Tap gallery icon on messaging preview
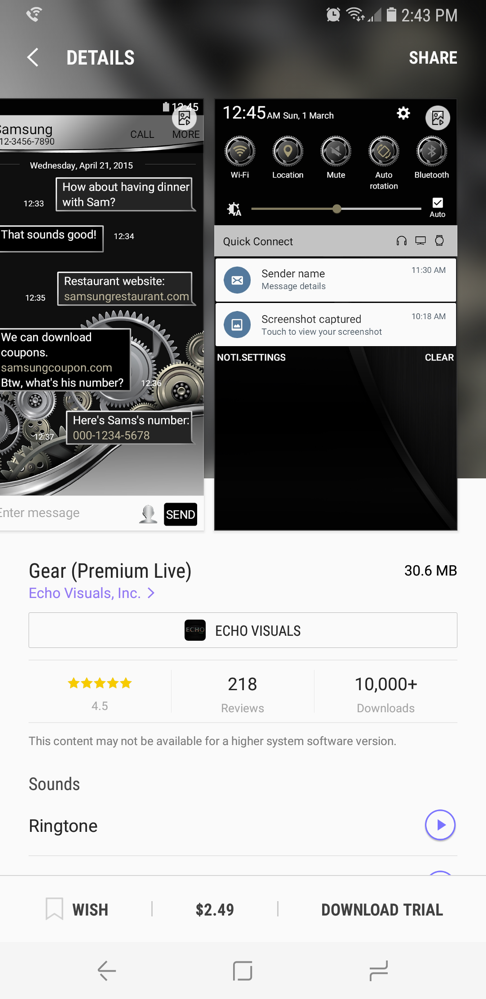The height and width of the screenshot is (999, 486). pyautogui.click(x=184, y=117)
